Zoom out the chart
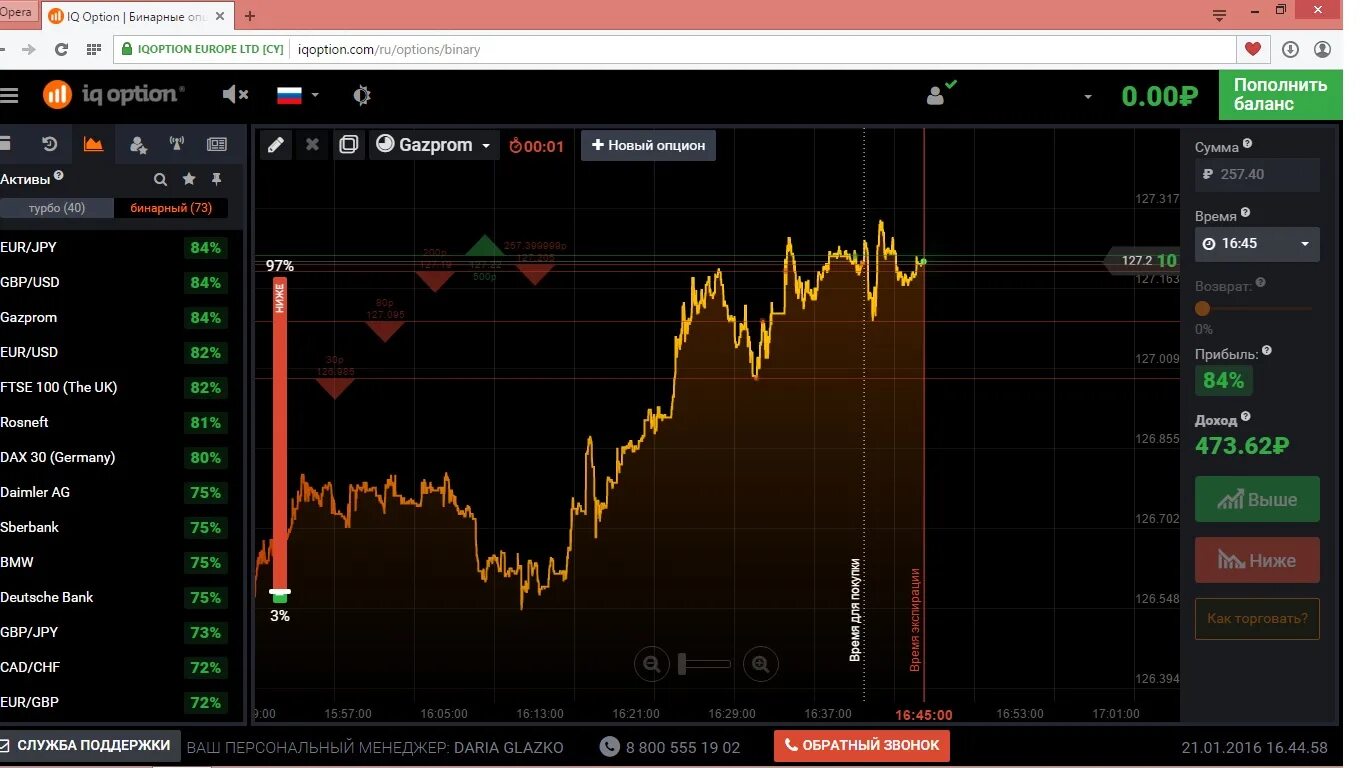1366x768 pixels. [651, 663]
